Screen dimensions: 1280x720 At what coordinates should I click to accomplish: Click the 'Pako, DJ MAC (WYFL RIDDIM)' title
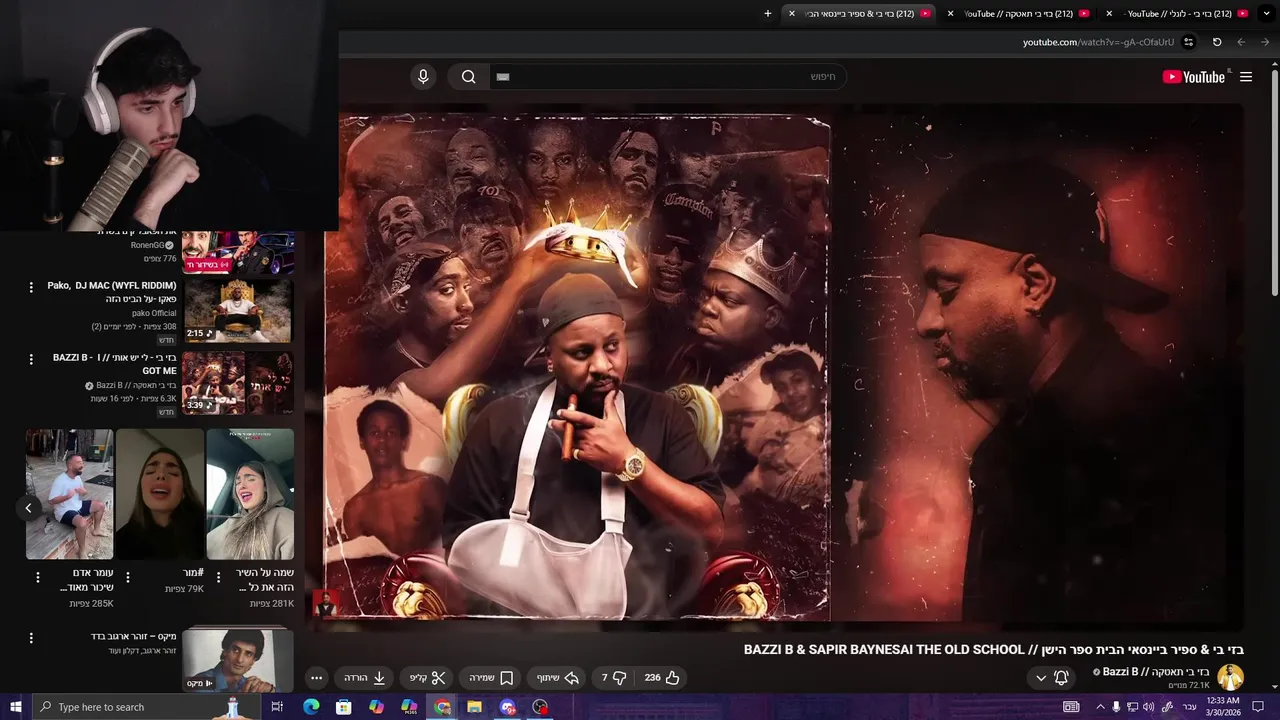(x=112, y=292)
